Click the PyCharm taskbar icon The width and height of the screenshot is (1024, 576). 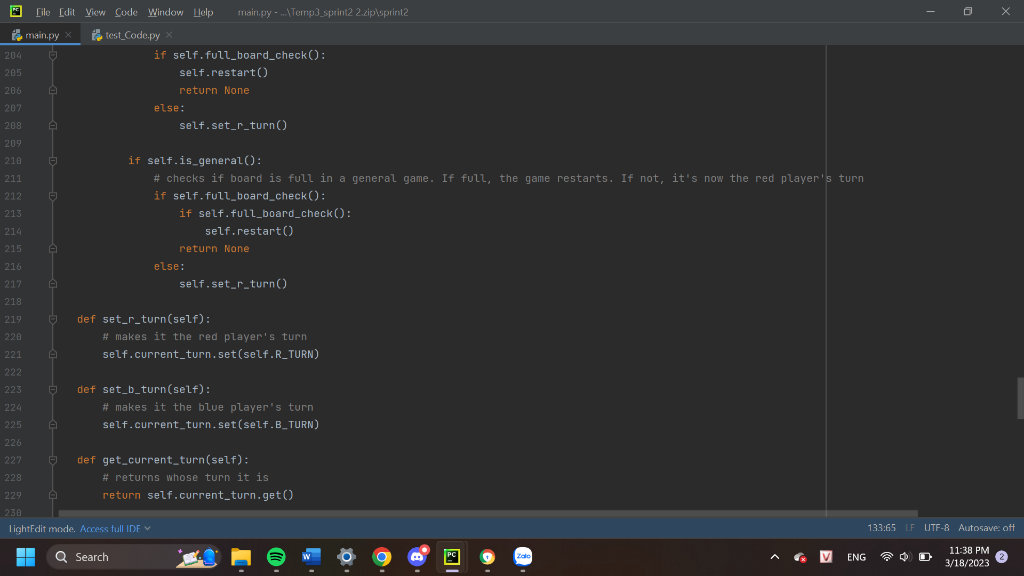tap(452, 557)
